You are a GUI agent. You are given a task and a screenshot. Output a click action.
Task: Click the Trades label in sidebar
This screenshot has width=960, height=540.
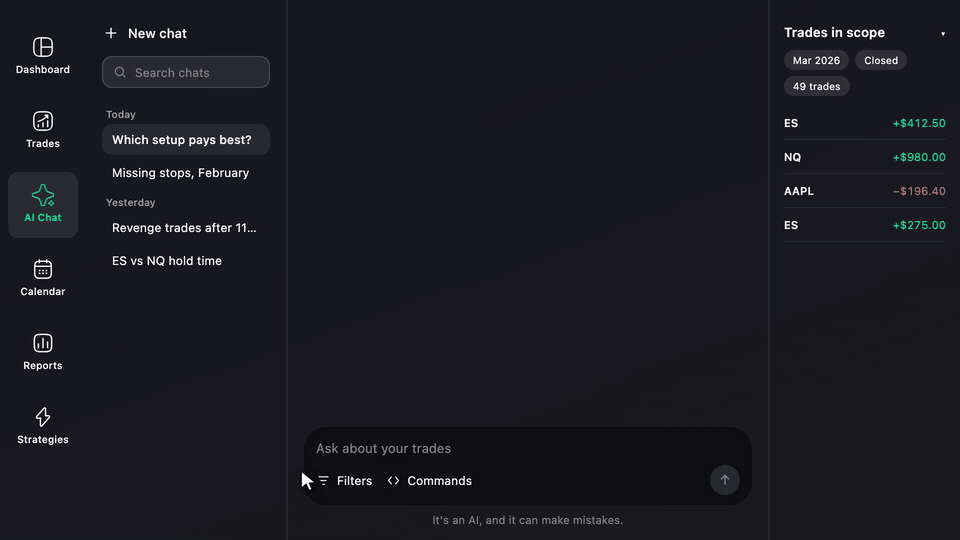43,143
